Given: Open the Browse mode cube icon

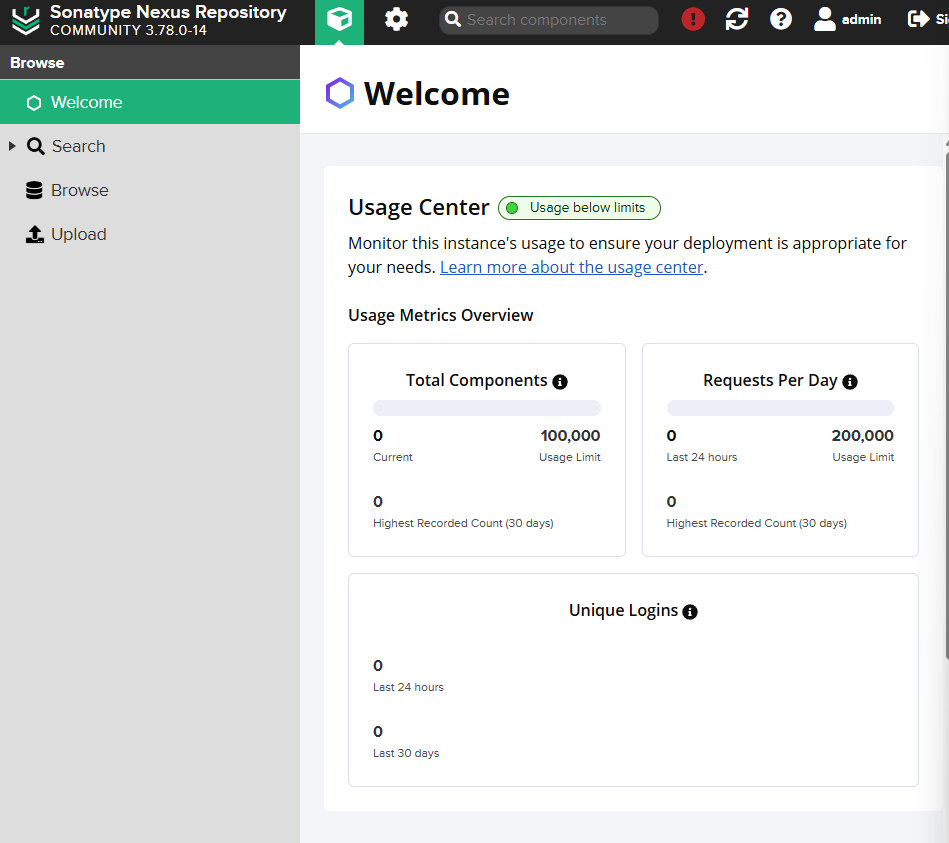Looking at the screenshot, I should pos(339,20).
